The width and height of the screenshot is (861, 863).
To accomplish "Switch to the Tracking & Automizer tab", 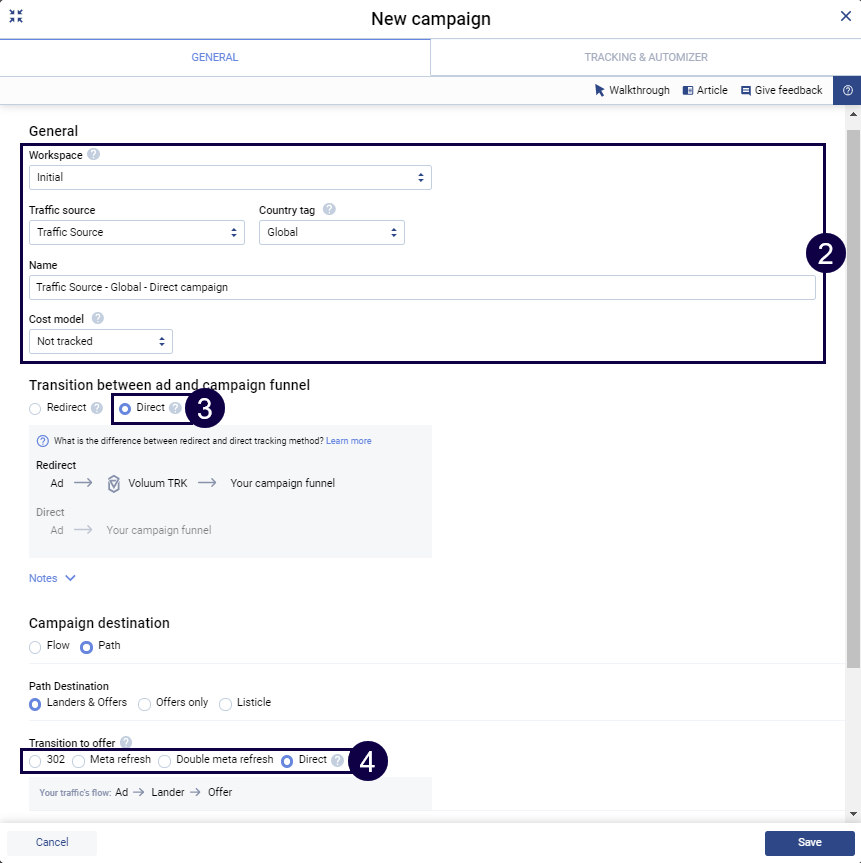I will (646, 57).
